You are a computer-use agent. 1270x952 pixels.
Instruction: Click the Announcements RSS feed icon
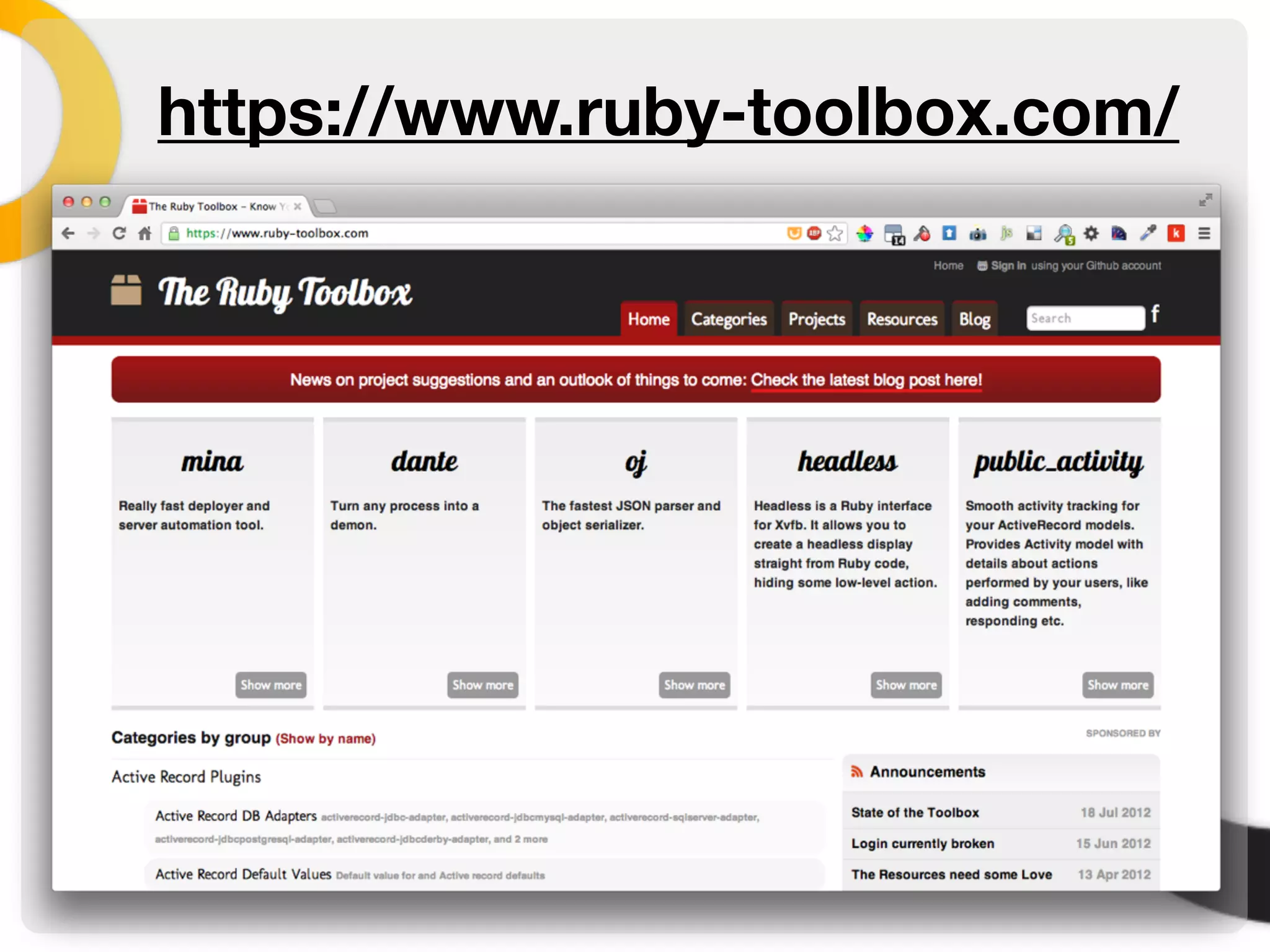(x=857, y=771)
